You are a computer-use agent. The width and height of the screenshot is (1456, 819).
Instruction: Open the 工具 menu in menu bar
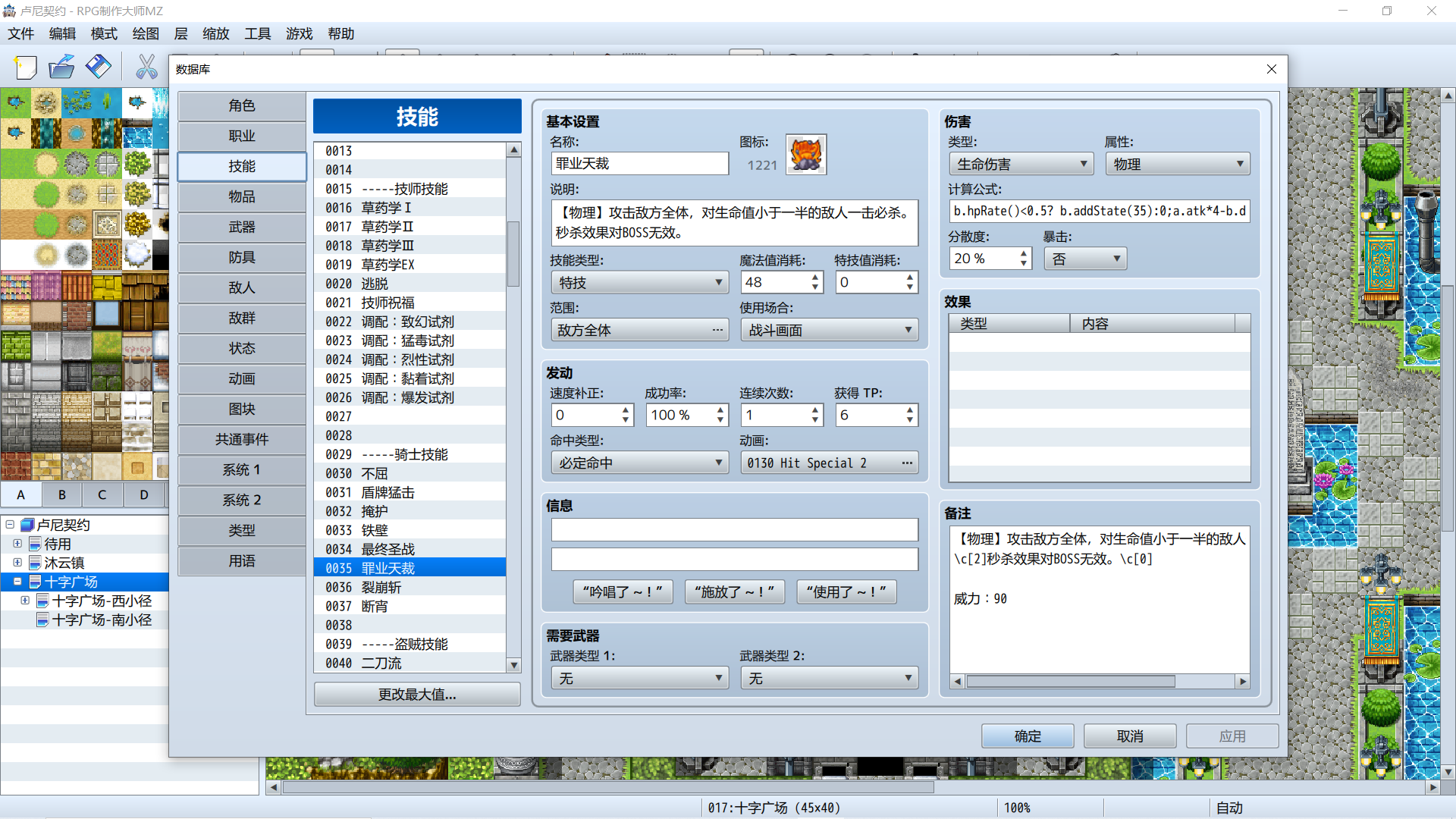257,33
